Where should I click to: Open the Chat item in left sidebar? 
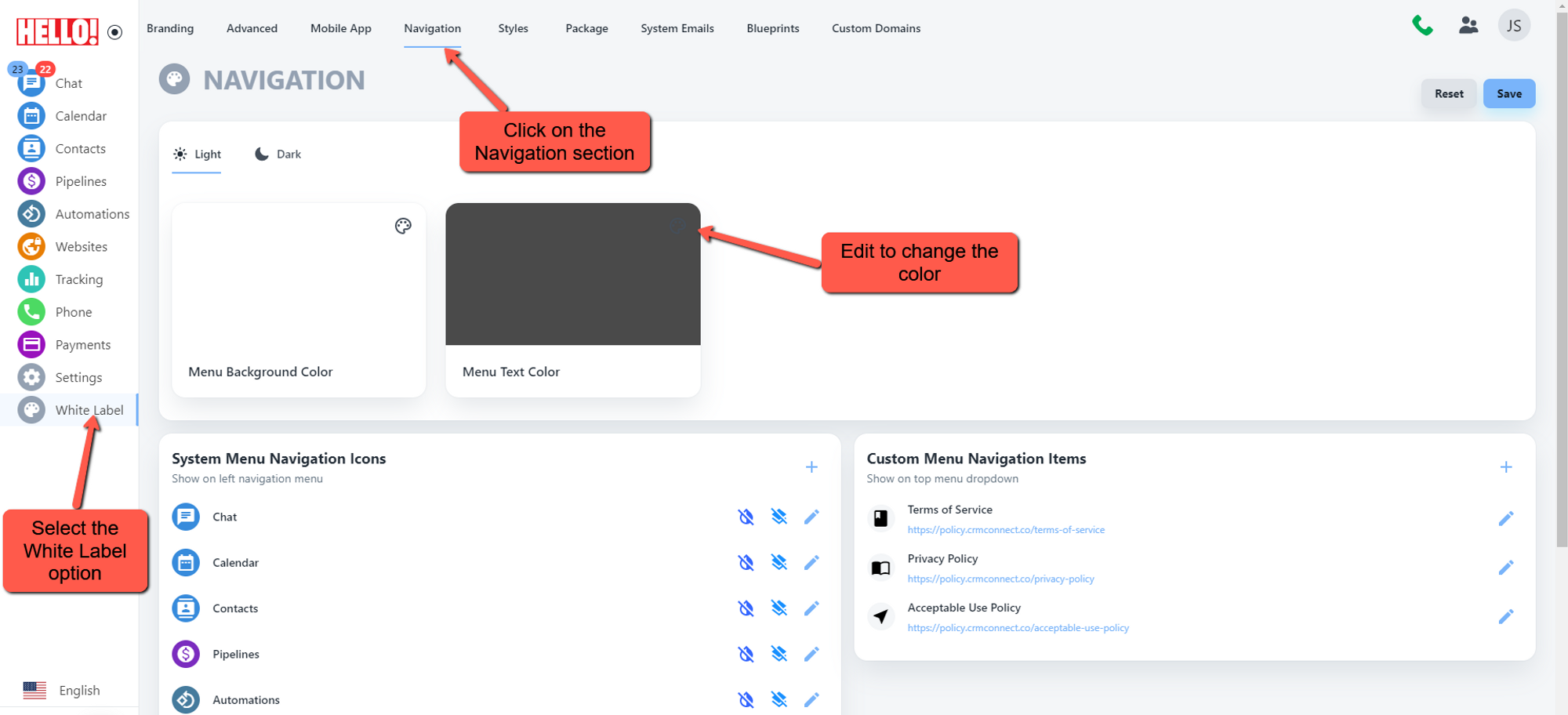tap(67, 83)
